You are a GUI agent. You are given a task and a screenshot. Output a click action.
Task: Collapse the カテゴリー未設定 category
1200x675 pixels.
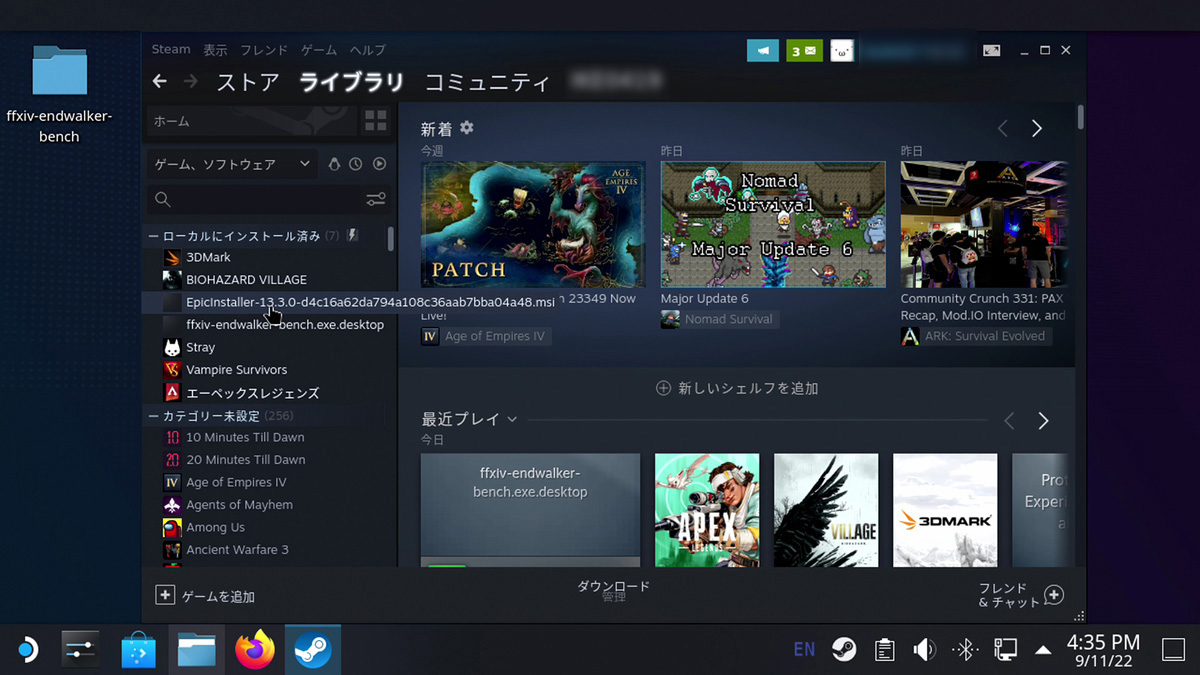tap(153, 416)
